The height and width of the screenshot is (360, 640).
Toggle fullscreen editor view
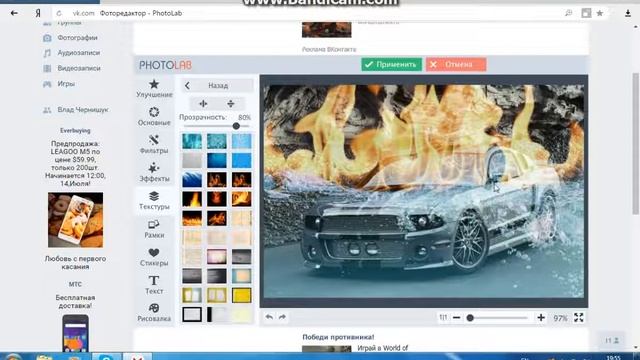[579, 317]
